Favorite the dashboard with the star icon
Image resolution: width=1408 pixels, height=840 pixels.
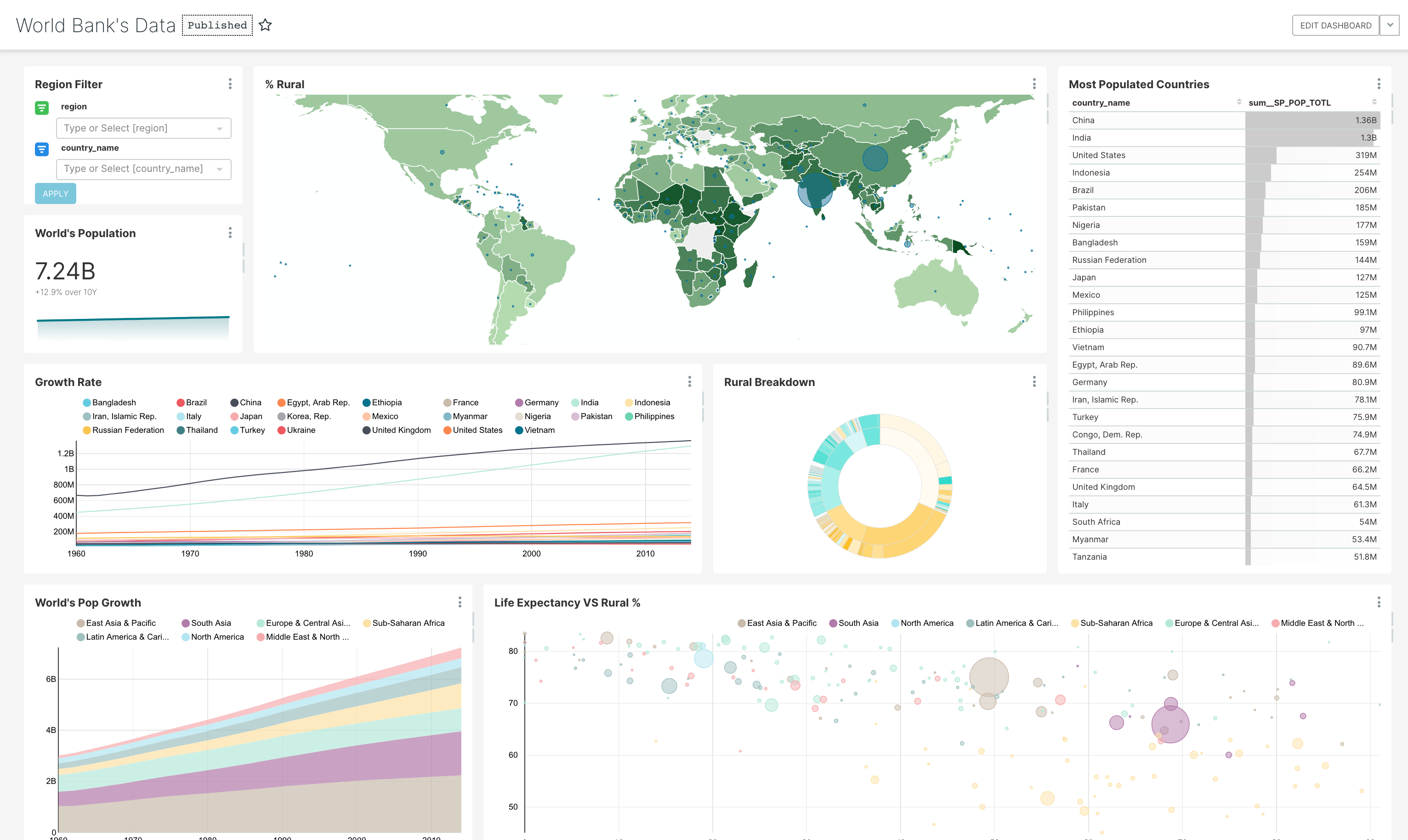[x=265, y=25]
